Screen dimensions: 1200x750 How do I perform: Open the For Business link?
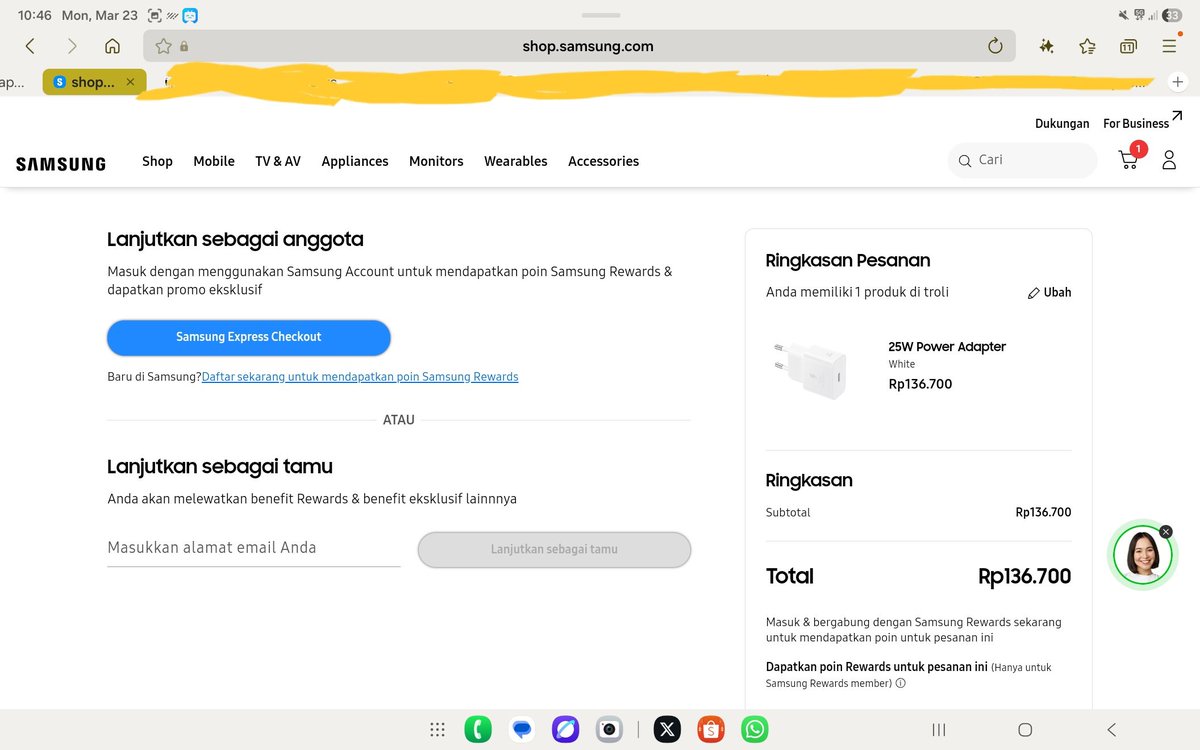click(1142, 121)
